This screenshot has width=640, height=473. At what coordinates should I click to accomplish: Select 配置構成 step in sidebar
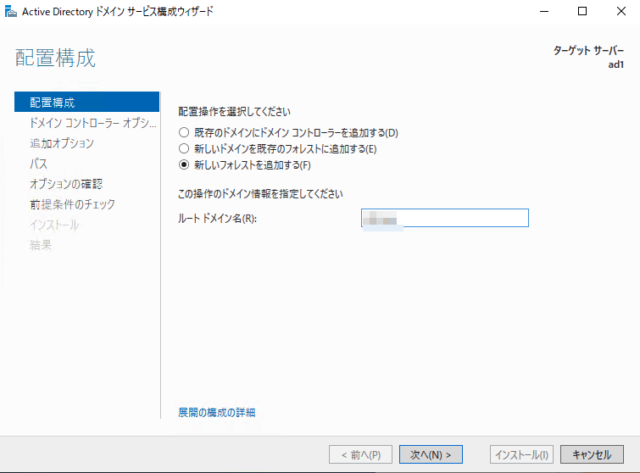coord(87,102)
